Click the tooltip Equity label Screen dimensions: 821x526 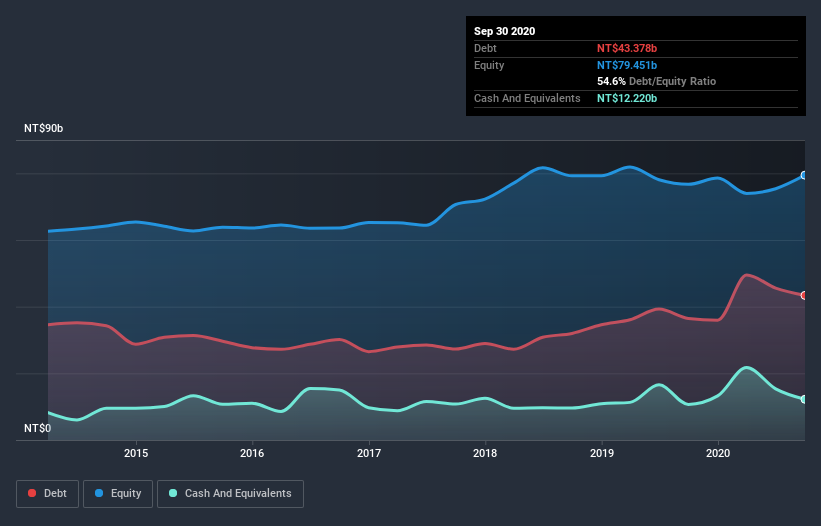[x=489, y=65]
